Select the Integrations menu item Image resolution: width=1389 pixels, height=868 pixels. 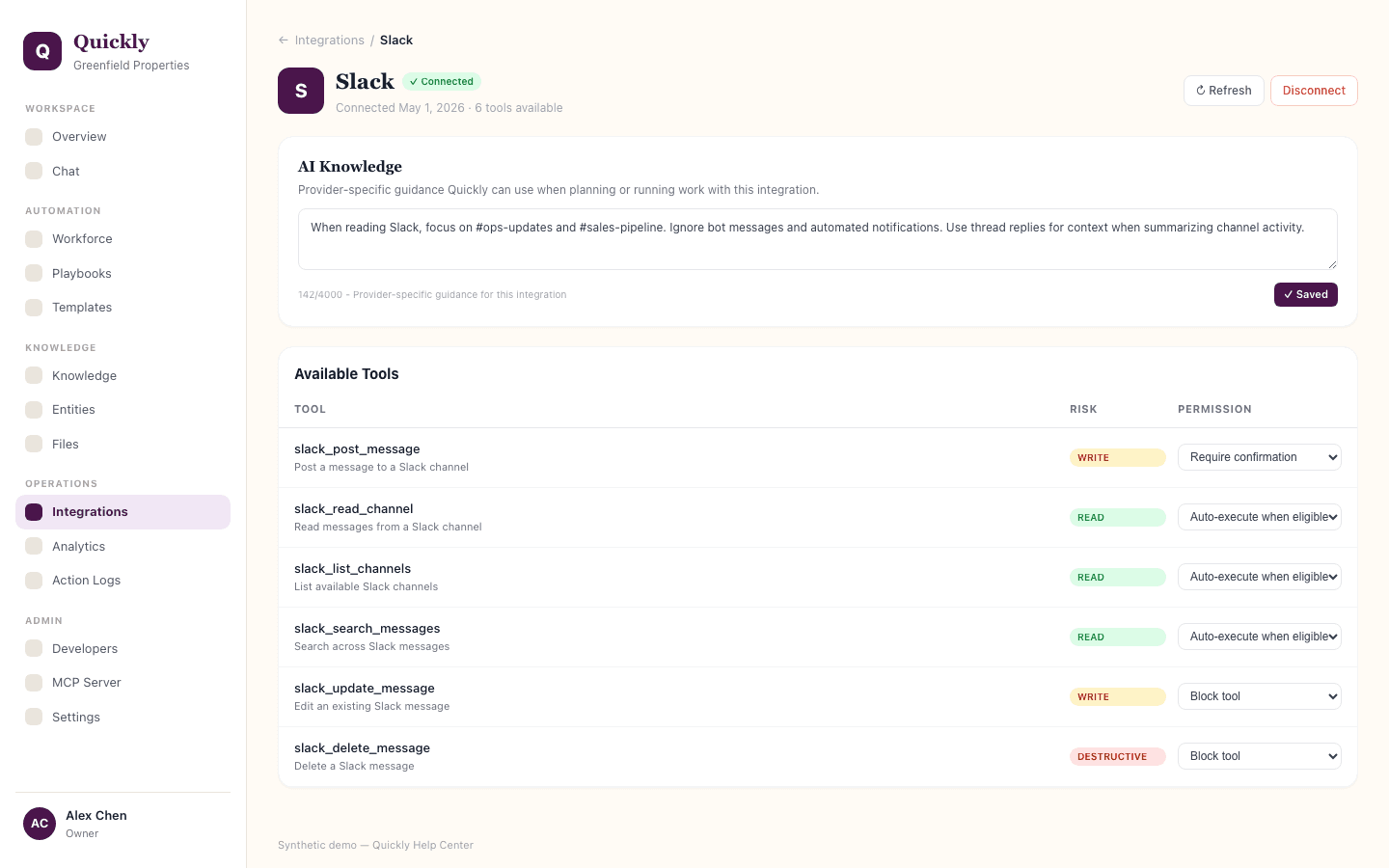pyautogui.click(x=123, y=512)
